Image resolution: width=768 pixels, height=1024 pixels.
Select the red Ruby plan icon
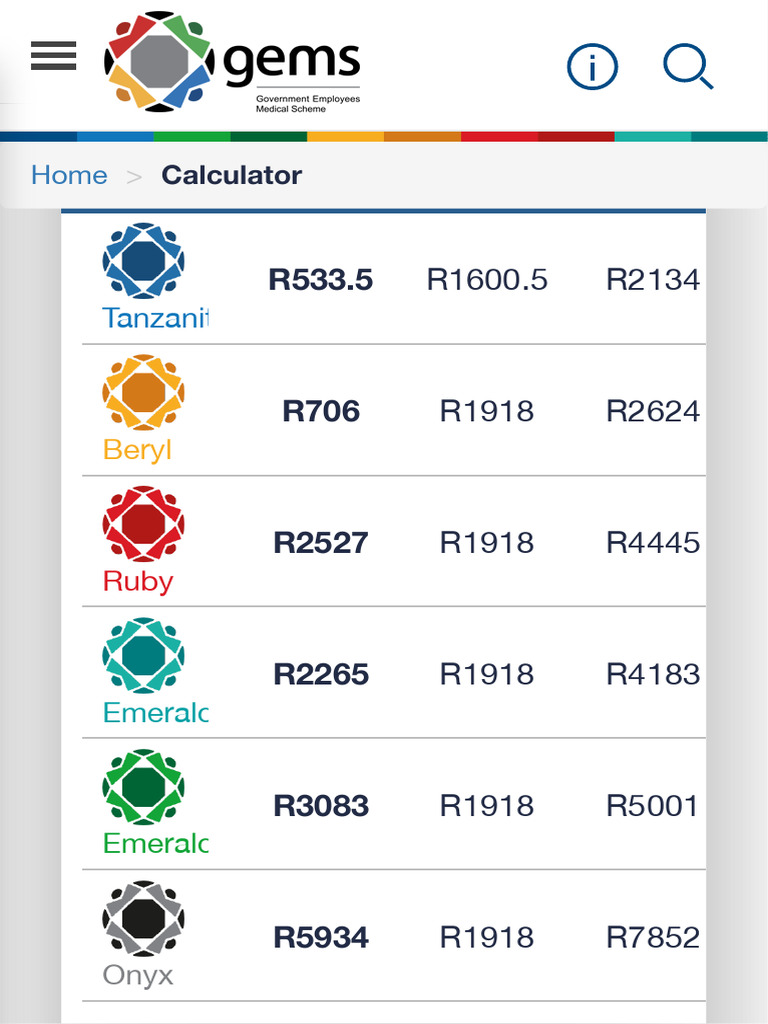(x=144, y=523)
